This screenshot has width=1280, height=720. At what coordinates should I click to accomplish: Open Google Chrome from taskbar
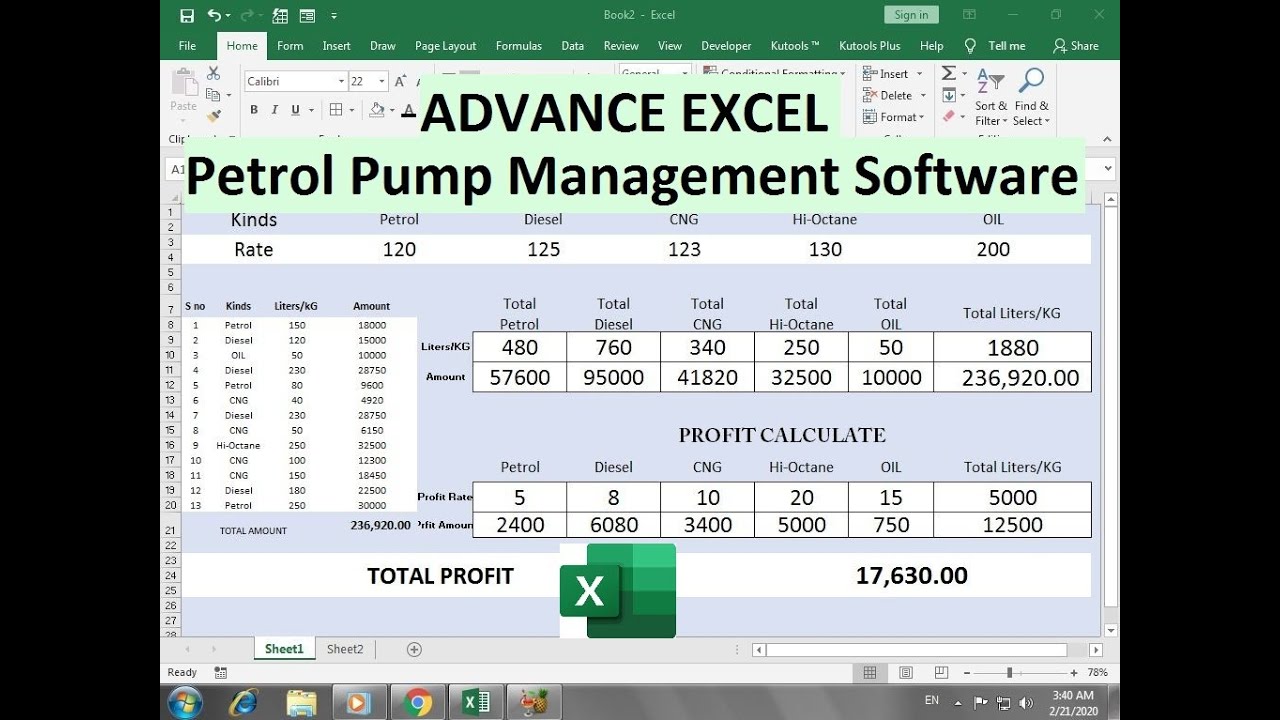418,703
